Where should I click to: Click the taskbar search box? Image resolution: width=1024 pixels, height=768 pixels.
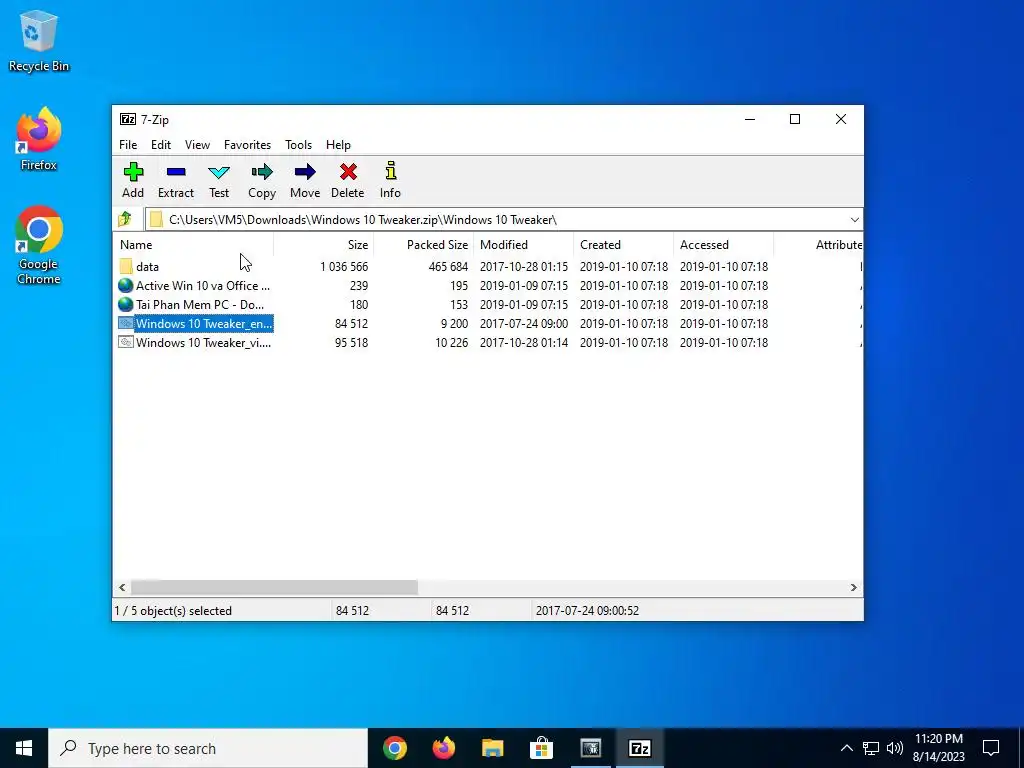pos(208,748)
